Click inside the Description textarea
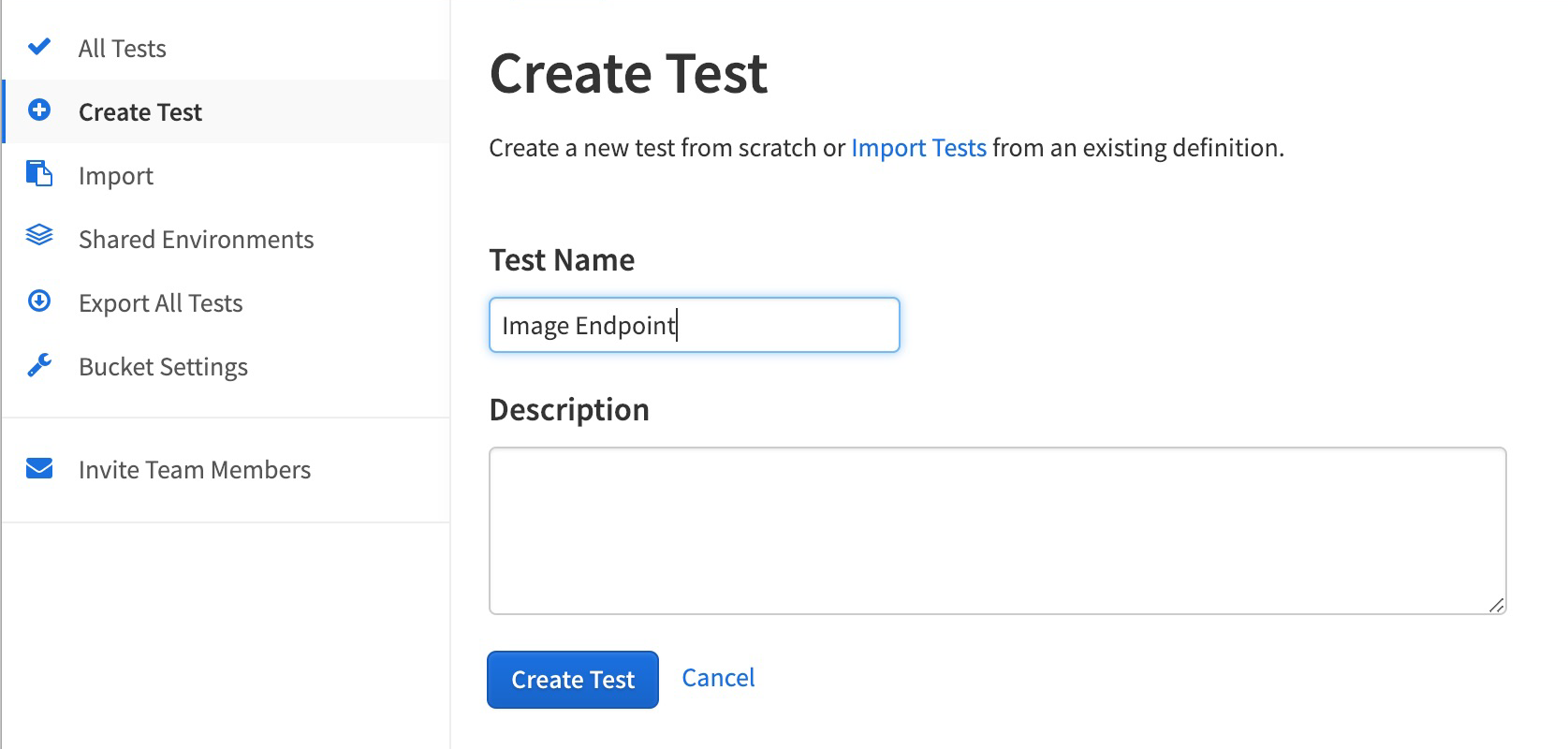 pos(998,531)
